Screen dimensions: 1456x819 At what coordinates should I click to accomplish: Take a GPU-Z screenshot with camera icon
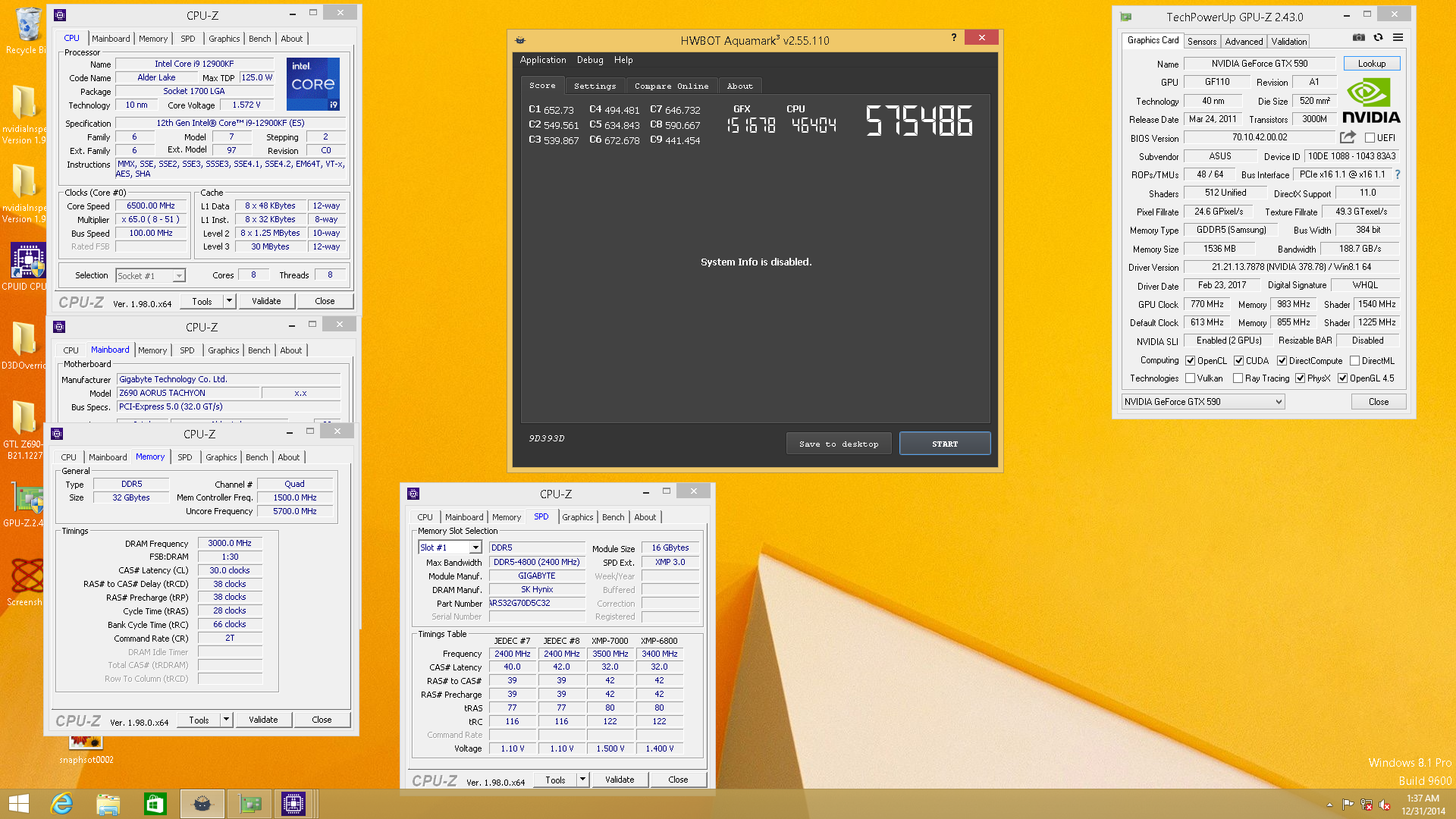pos(1359,37)
